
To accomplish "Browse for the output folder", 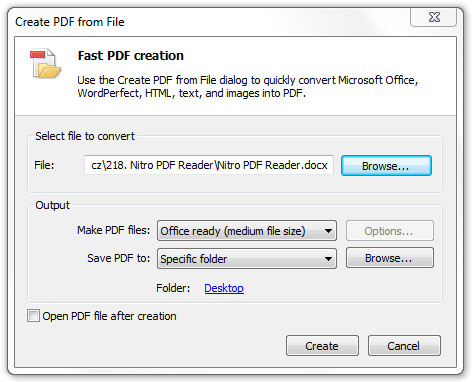I will (x=390, y=258).
